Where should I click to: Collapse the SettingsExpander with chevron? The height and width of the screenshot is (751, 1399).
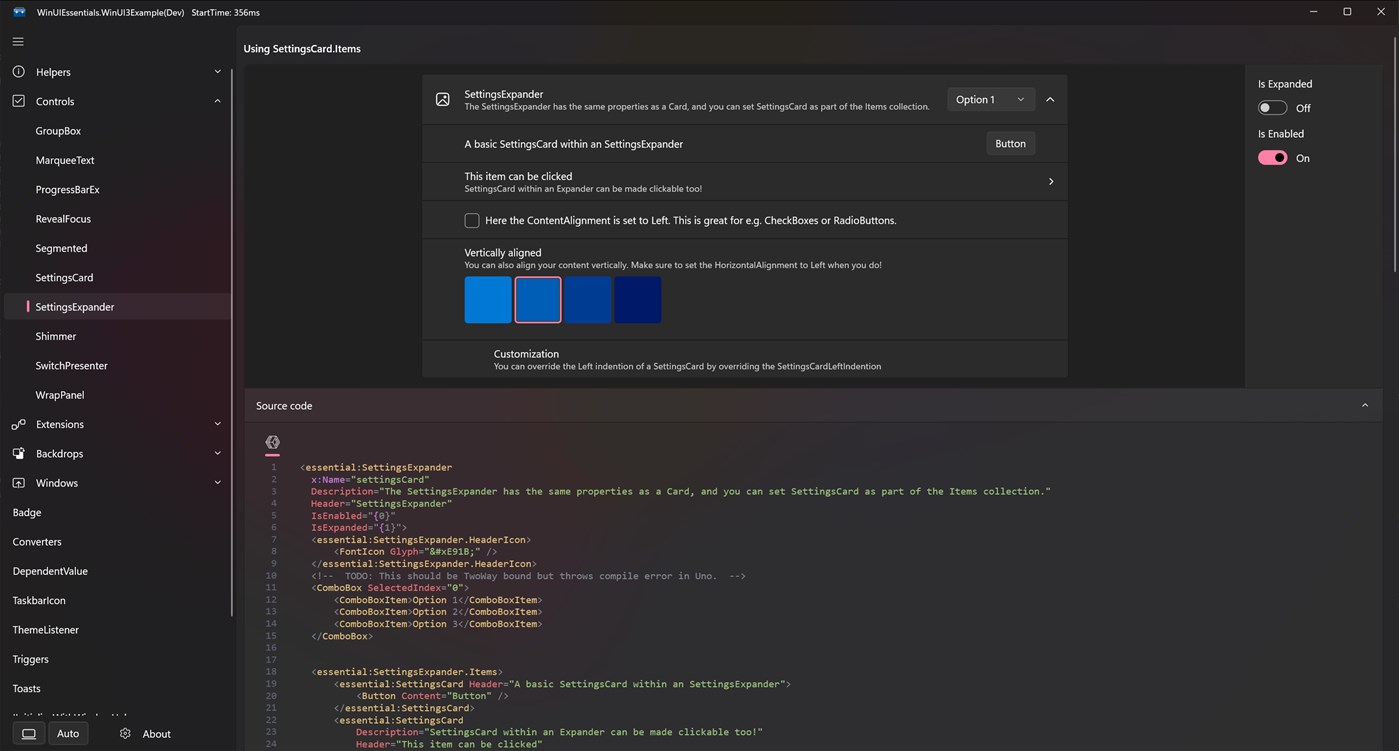[1050, 100]
